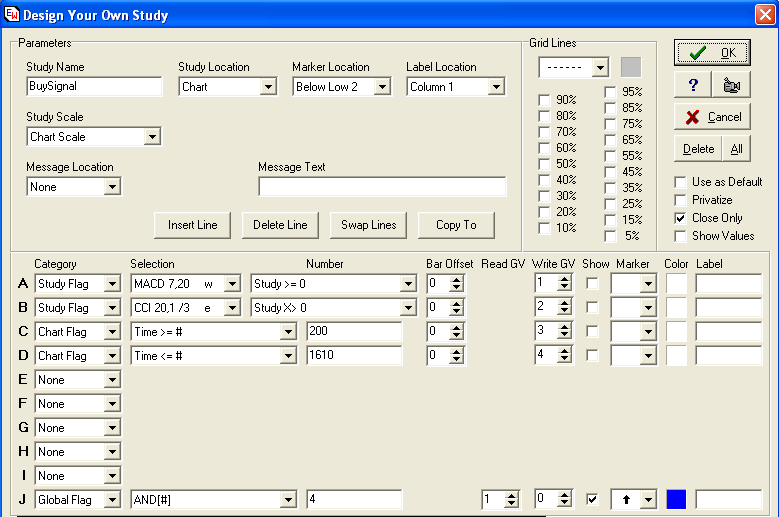The image size is (779, 517).
Task: Expand the Marker Location Below Low 2 dropdown
Action: [381, 87]
